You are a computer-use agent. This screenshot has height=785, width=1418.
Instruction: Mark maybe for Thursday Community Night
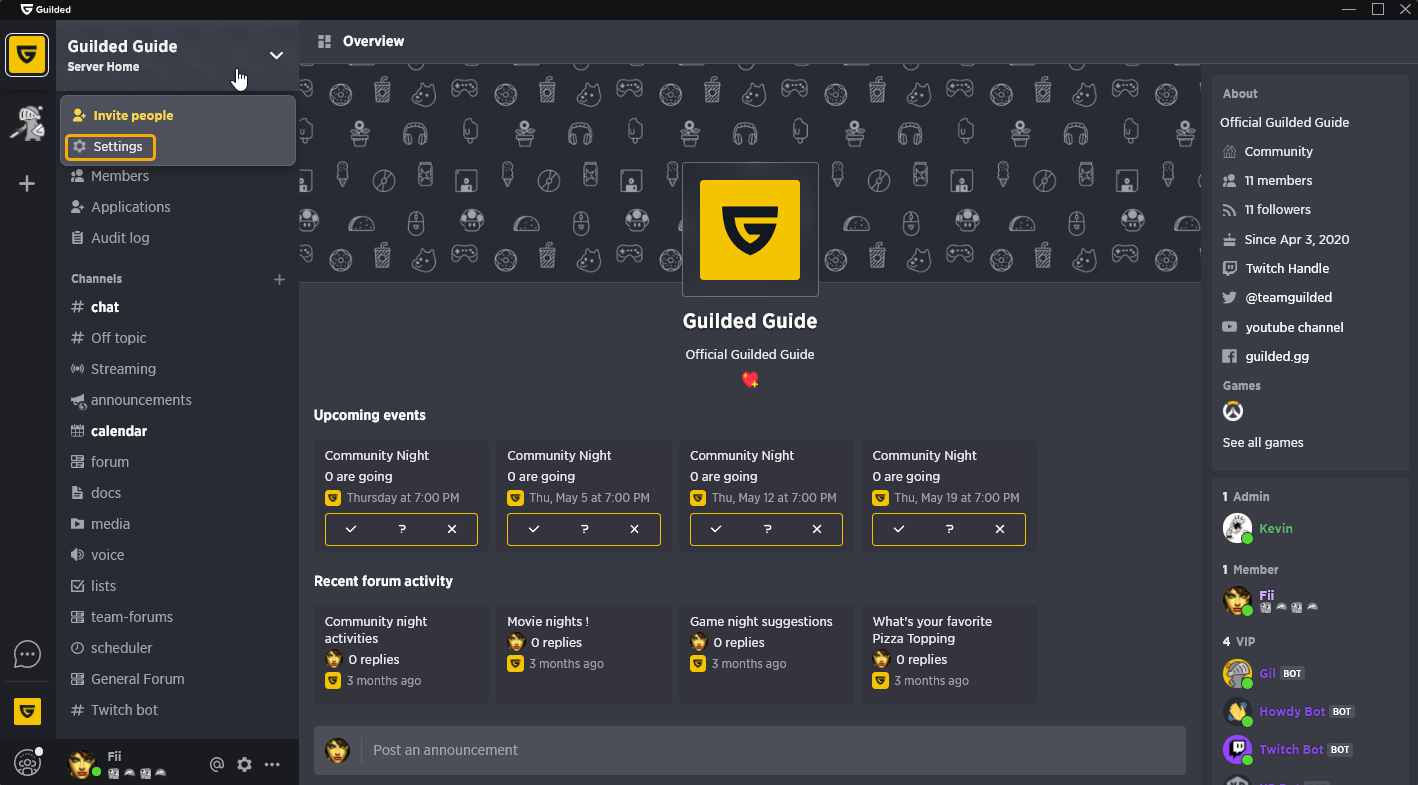pyautogui.click(x=402, y=529)
